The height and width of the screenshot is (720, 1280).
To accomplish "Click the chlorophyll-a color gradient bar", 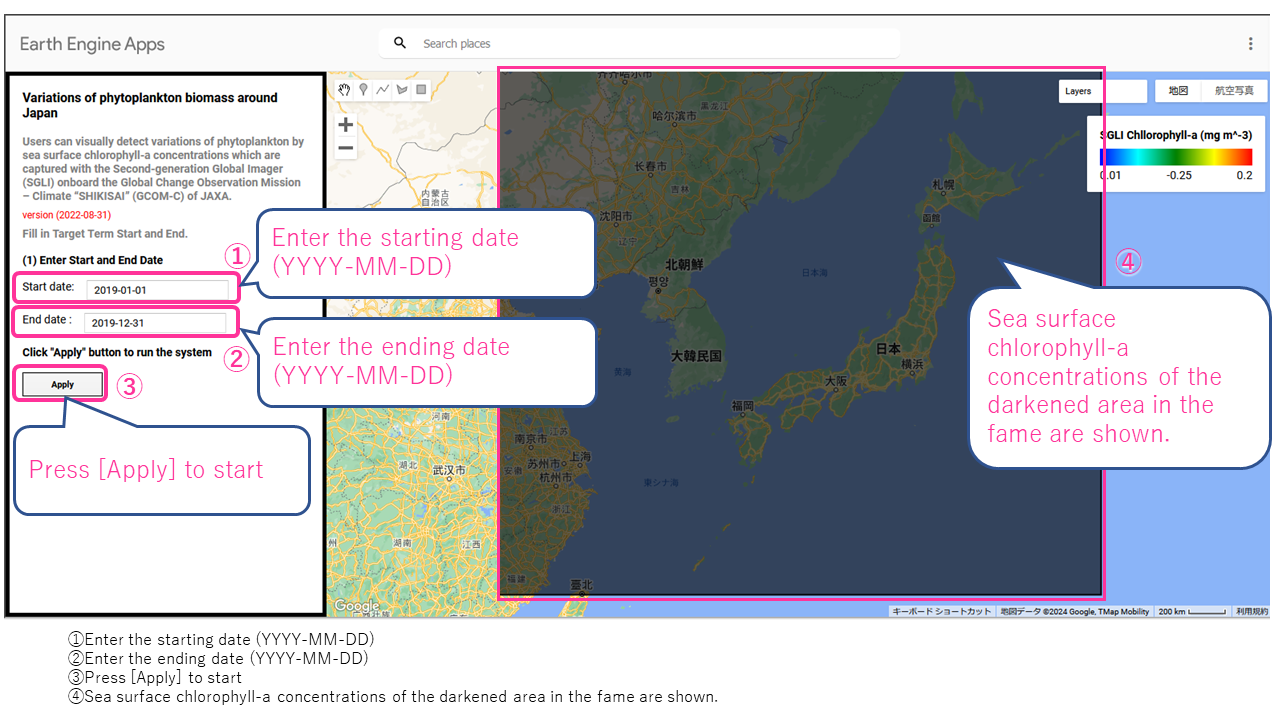I will click(1175, 157).
